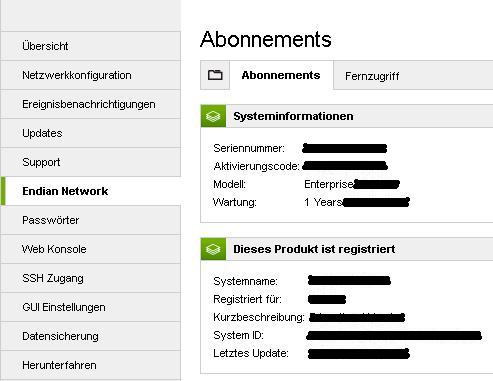493x381 pixels.
Task: Open Datensicherung in the sidebar
Action: pyautogui.click(x=90, y=336)
